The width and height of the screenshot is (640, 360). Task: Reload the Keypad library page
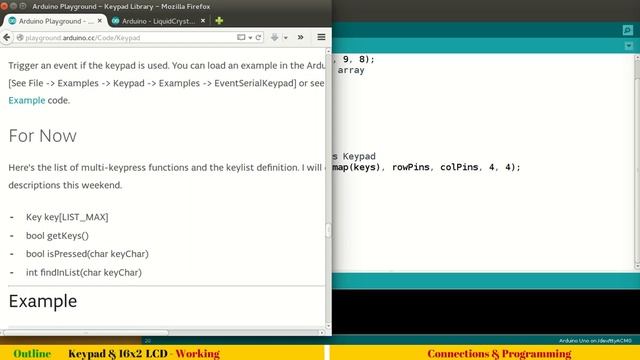coord(258,38)
